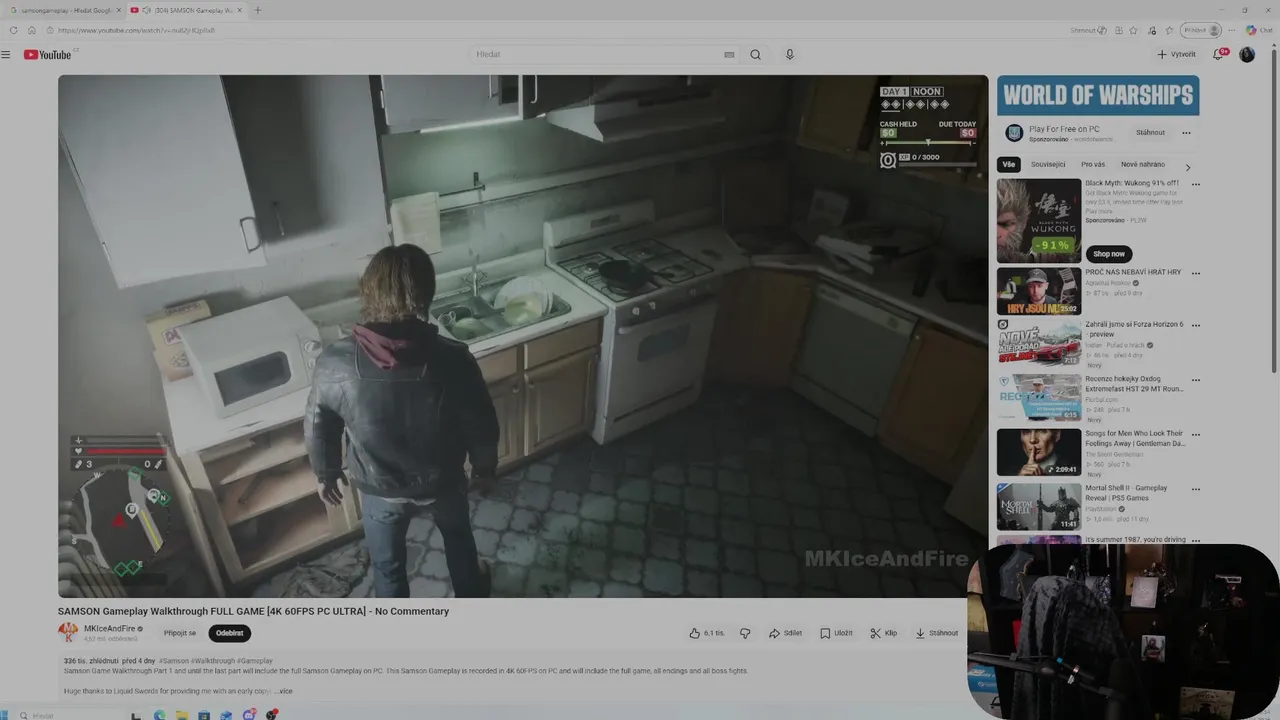Open the browser Chat copilot button

tap(1259, 30)
